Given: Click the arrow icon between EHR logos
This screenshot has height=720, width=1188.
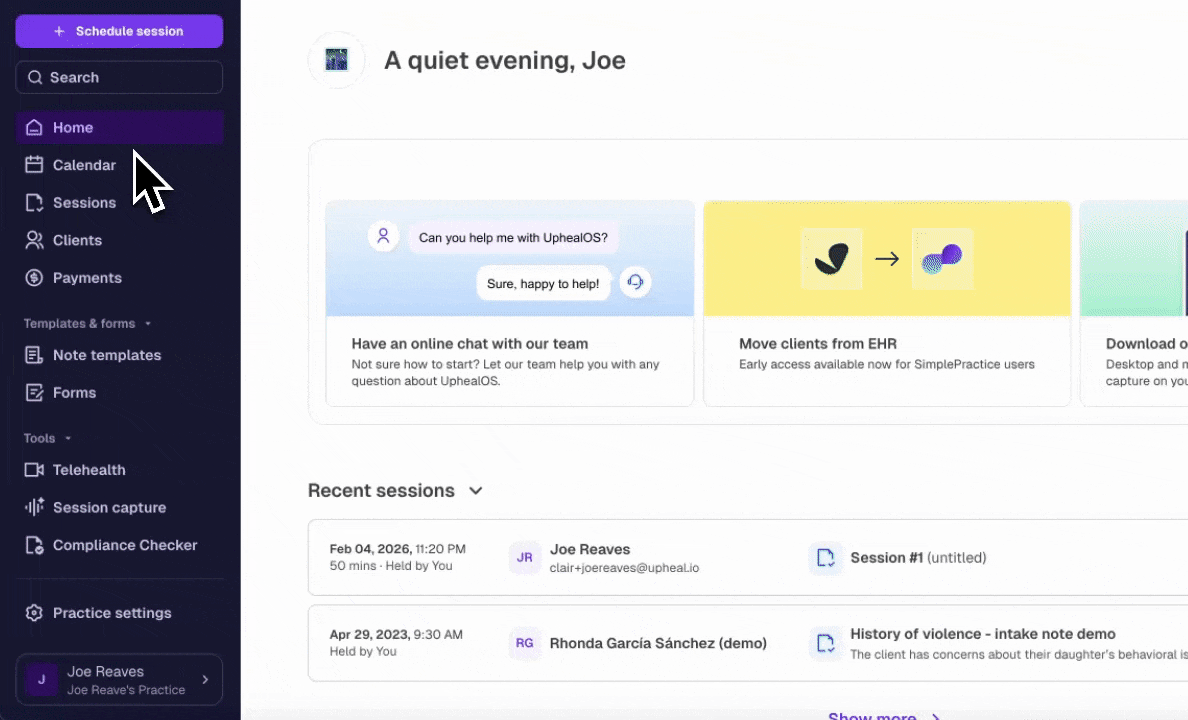Looking at the screenshot, I should [x=887, y=258].
